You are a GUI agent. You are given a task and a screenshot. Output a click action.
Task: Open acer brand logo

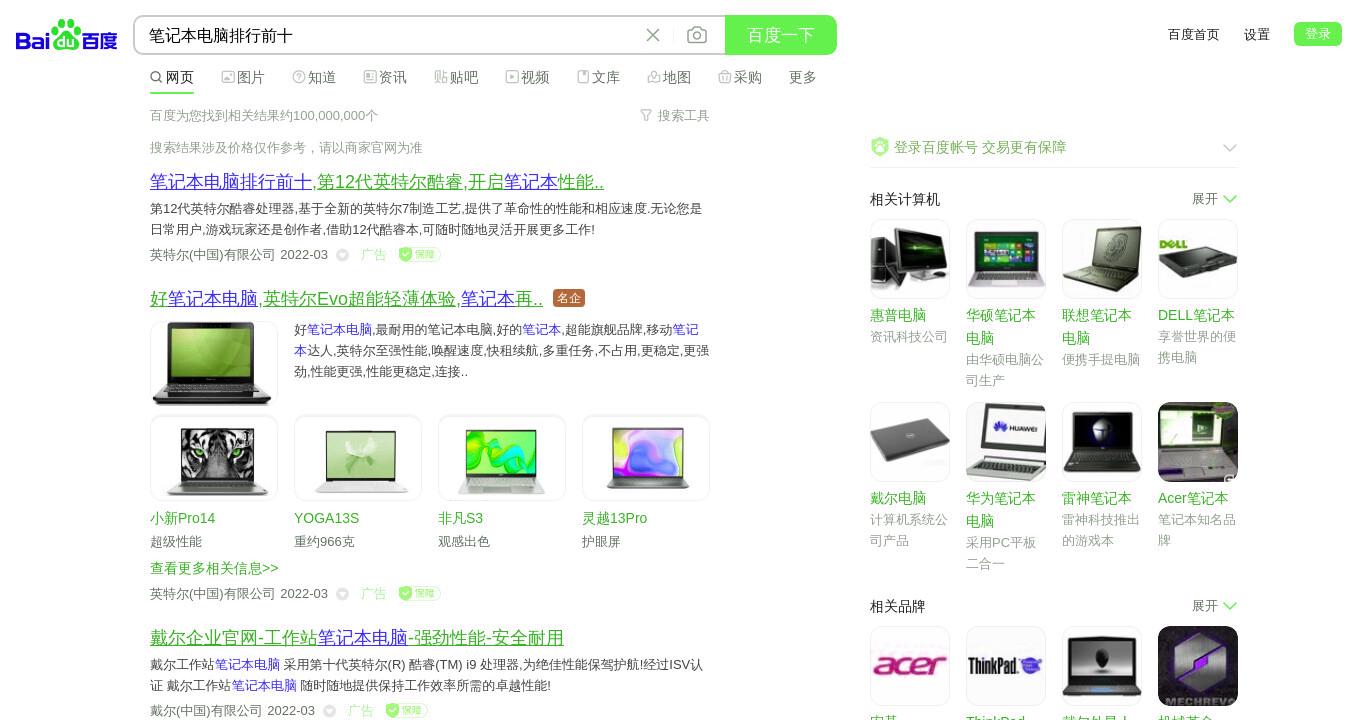pyautogui.click(x=910, y=666)
